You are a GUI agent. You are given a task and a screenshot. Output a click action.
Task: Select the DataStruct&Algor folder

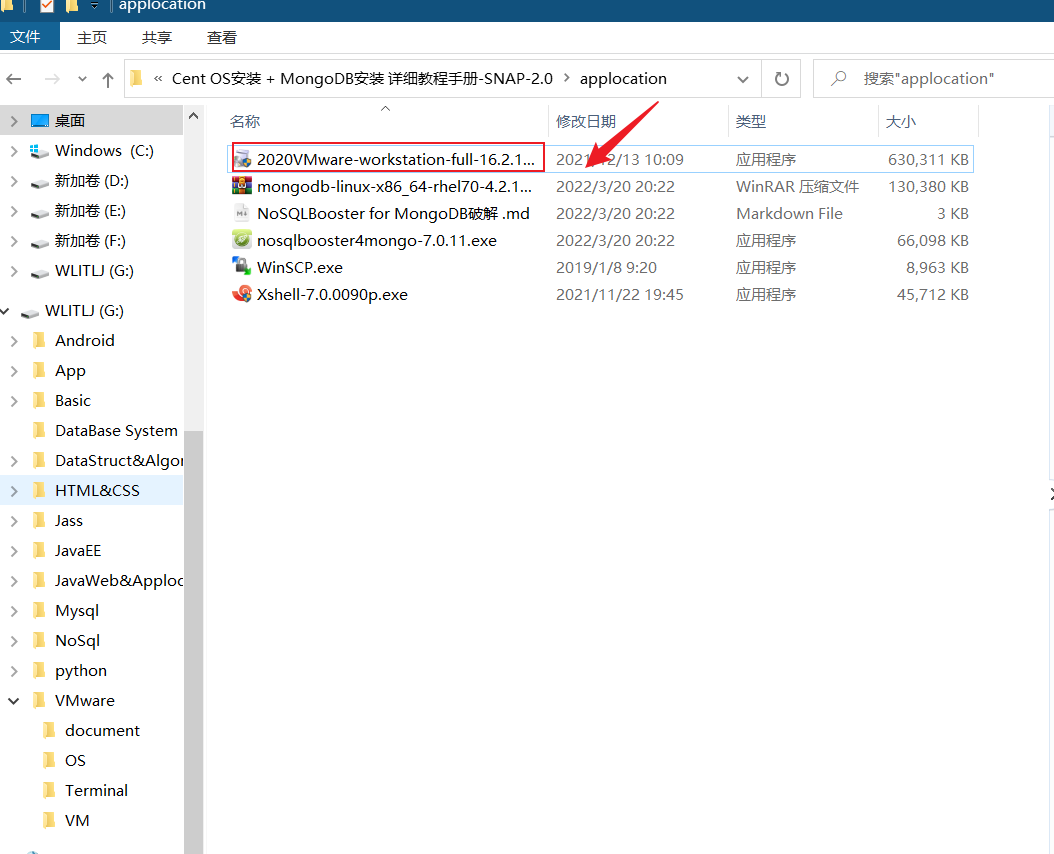point(119,461)
